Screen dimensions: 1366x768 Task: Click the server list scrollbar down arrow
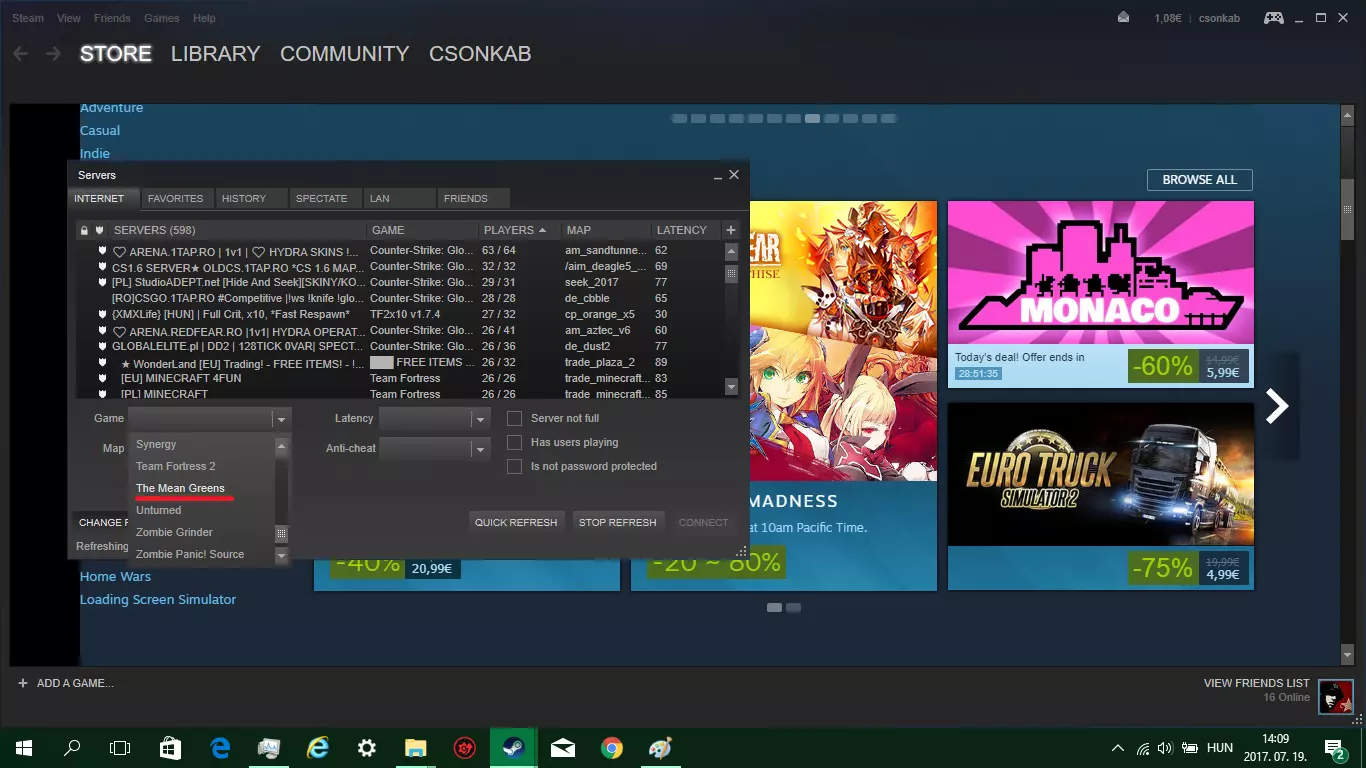(731, 387)
